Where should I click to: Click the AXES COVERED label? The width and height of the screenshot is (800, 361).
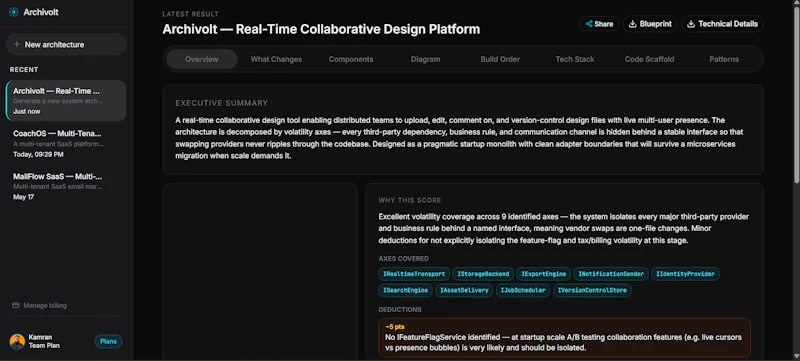pos(404,259)
